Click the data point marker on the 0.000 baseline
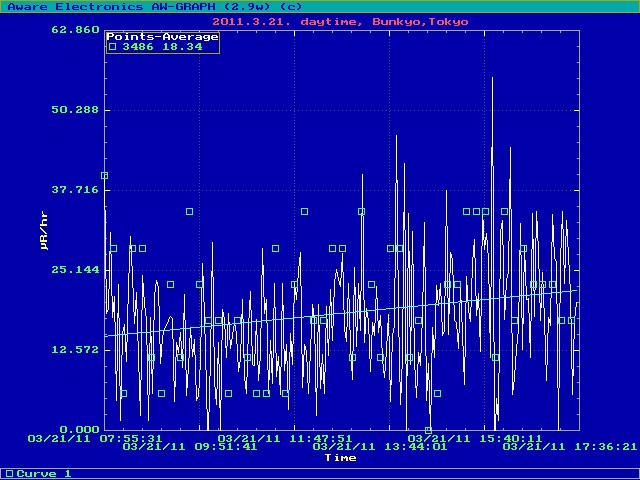Viewport: 640px width, 480px height. 428,430
